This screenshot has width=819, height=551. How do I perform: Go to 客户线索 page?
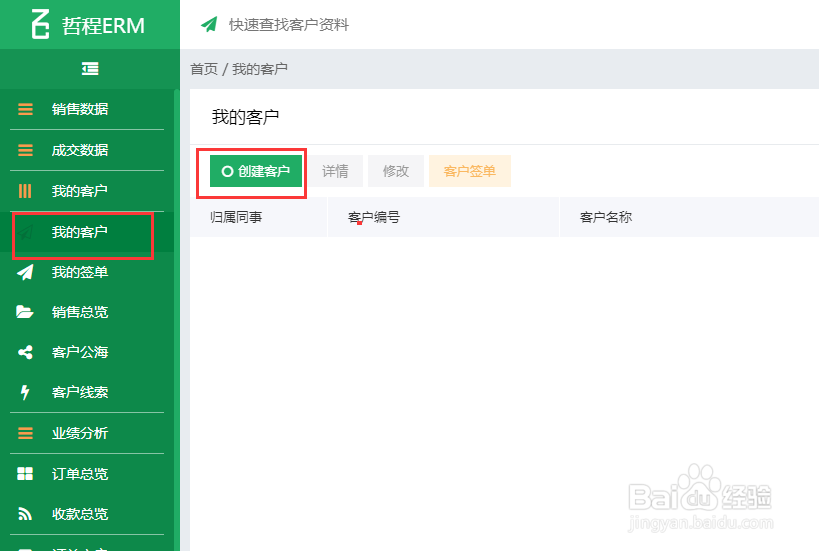[x=87, y=392]
